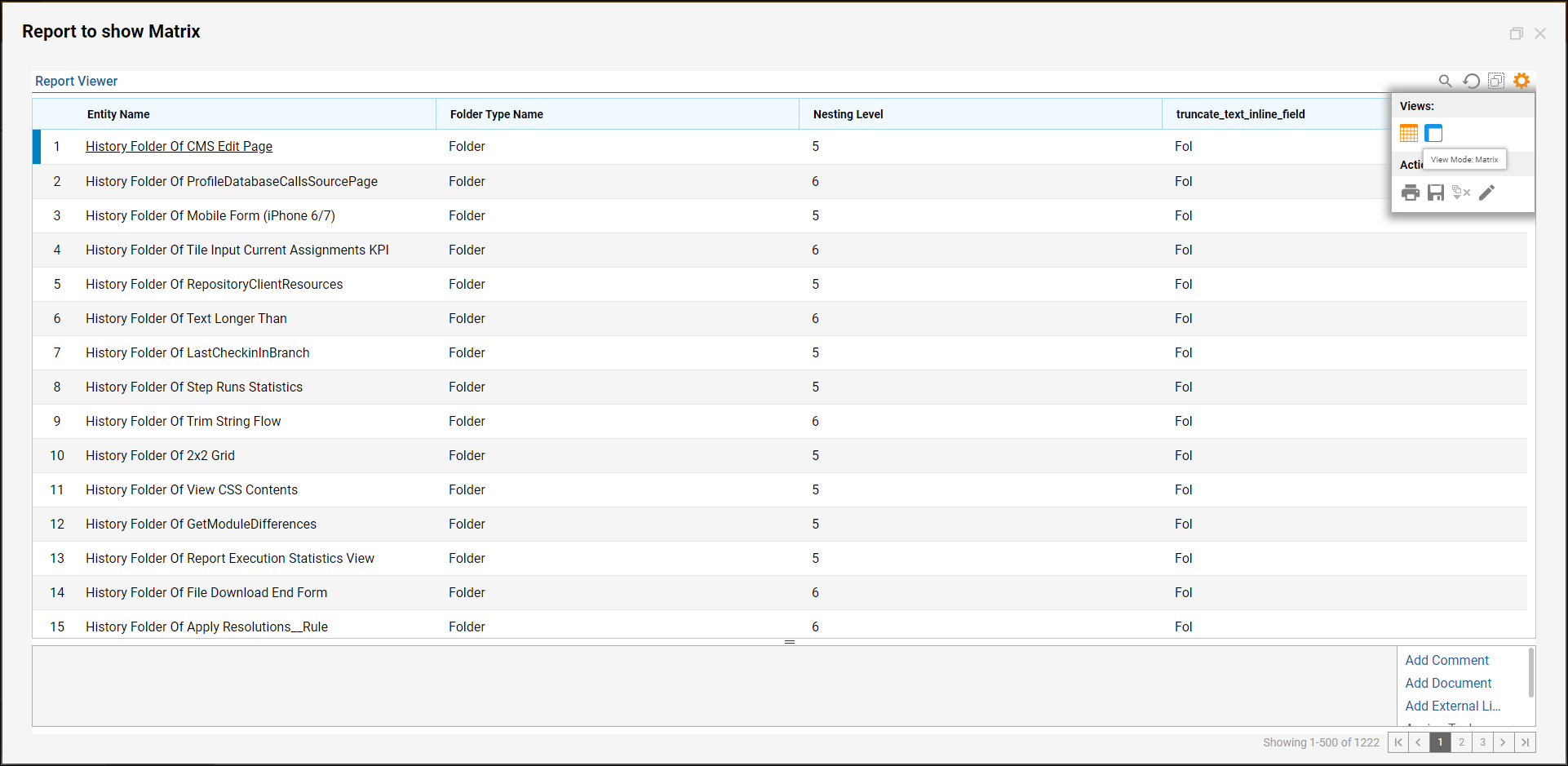Open the report search magnifier icon

point(1445,81)
